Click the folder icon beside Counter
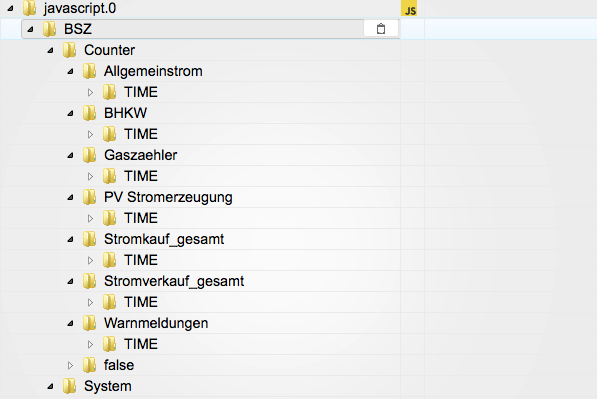This screenshot has width=597, height=399. 69,50
